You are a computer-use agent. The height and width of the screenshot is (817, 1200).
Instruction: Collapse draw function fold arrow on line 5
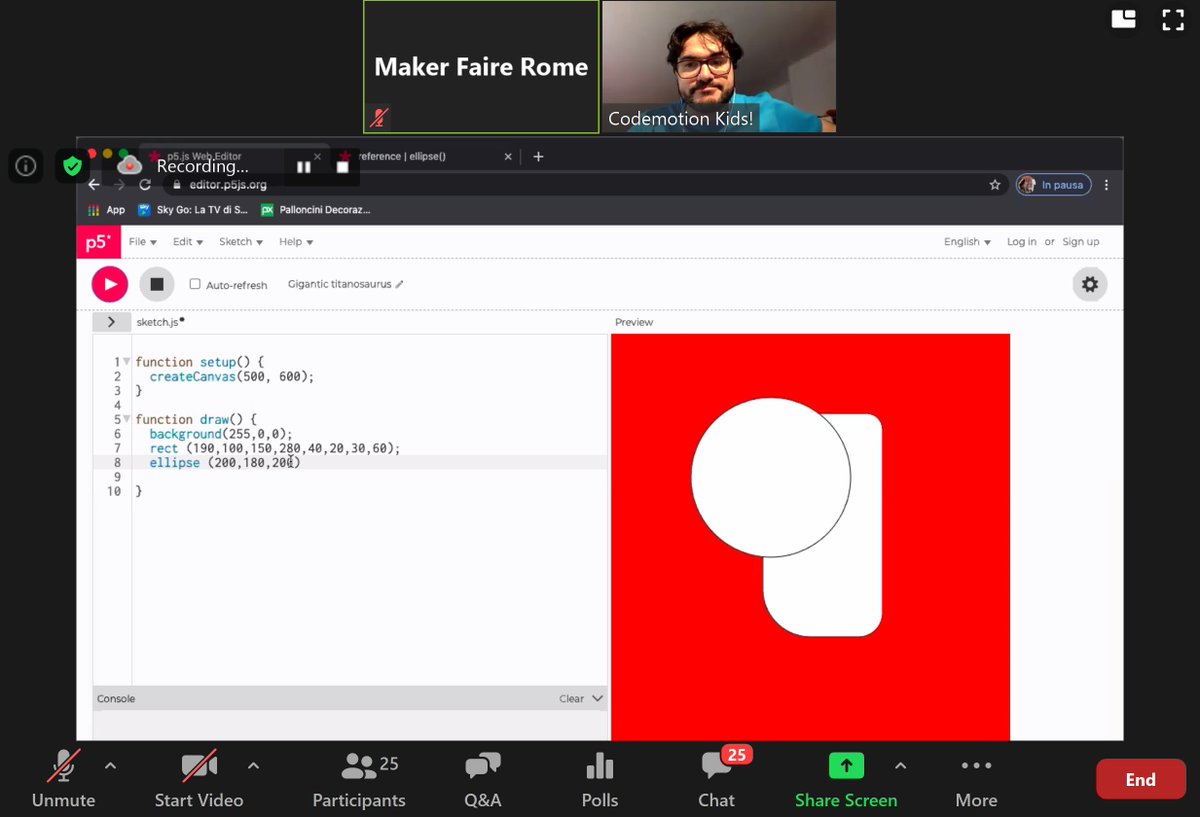coord(127,419)
